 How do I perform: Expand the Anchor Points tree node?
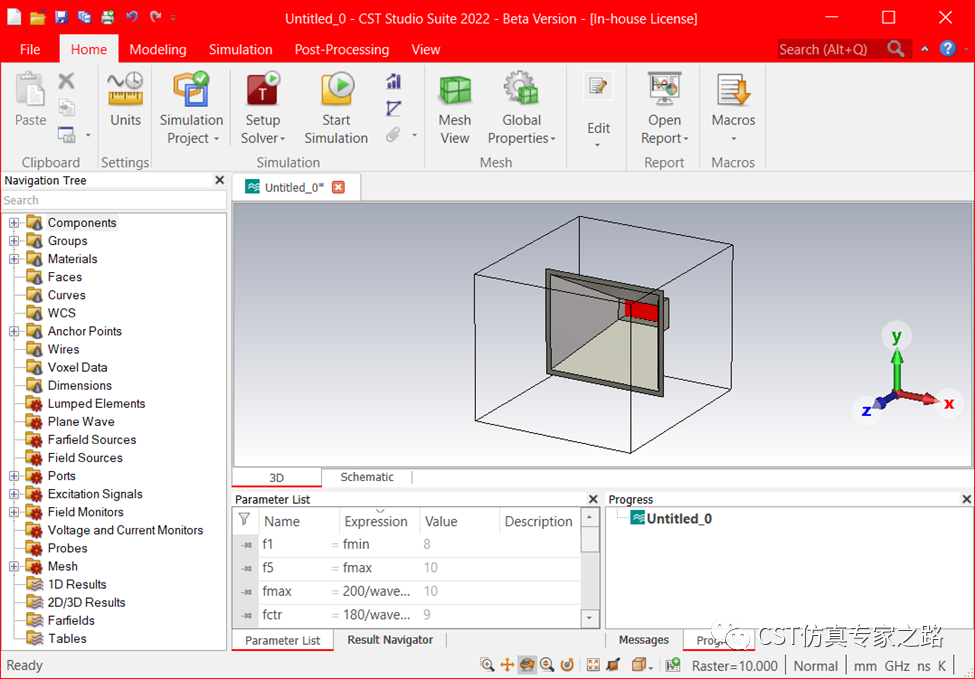point(14,331)
